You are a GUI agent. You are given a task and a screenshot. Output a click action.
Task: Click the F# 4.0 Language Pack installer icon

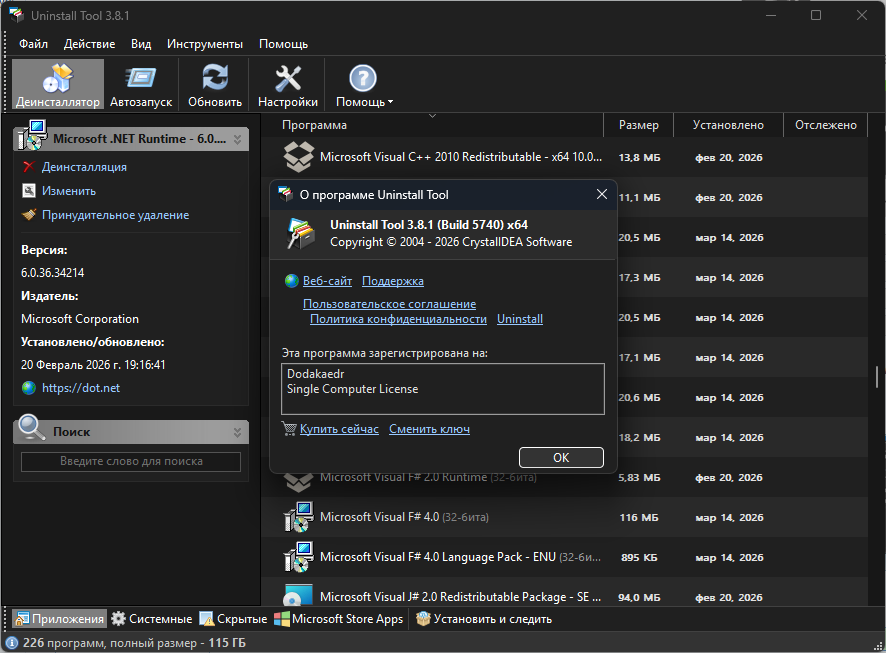298,558
